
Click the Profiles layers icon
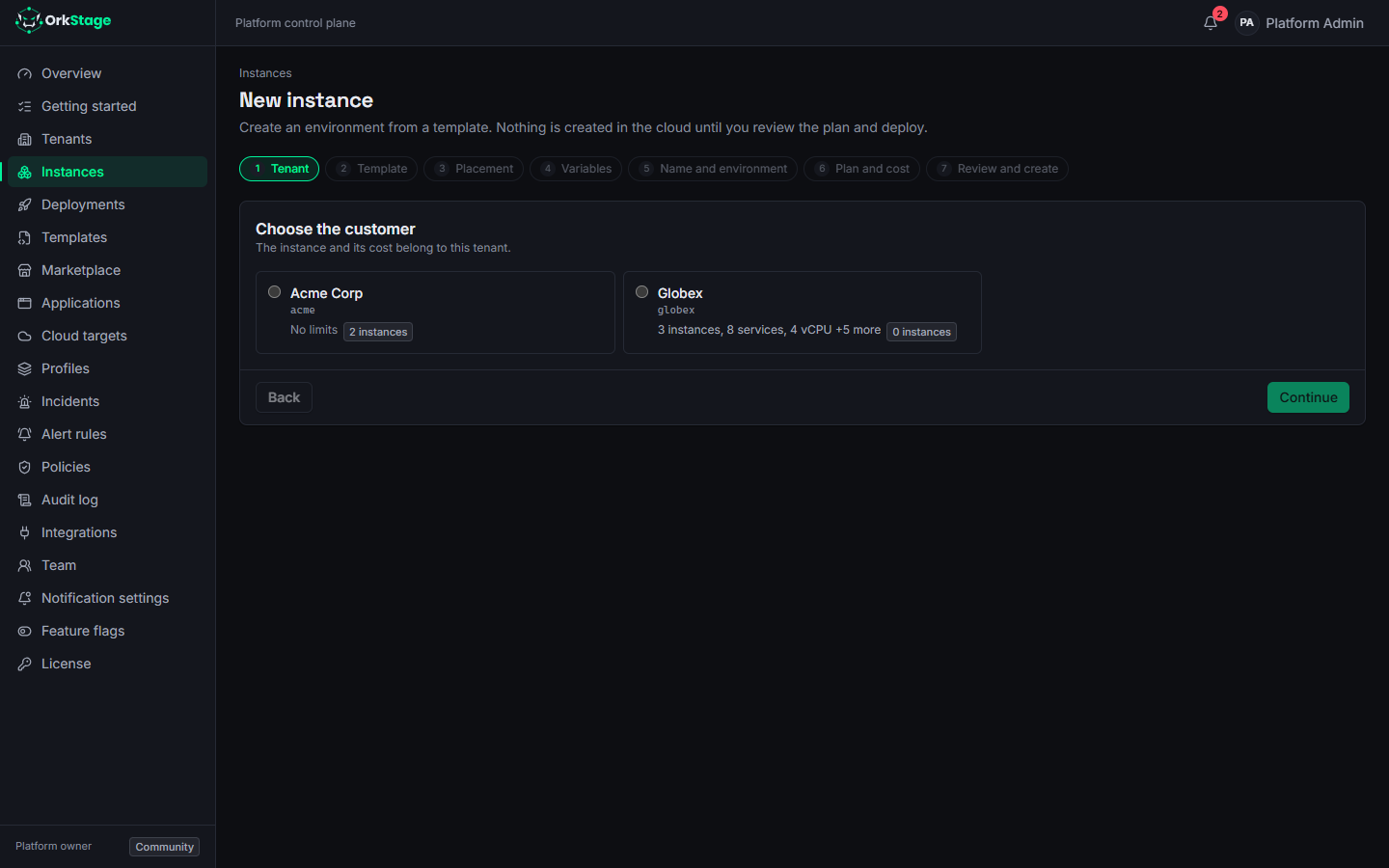tap(24, 368)
